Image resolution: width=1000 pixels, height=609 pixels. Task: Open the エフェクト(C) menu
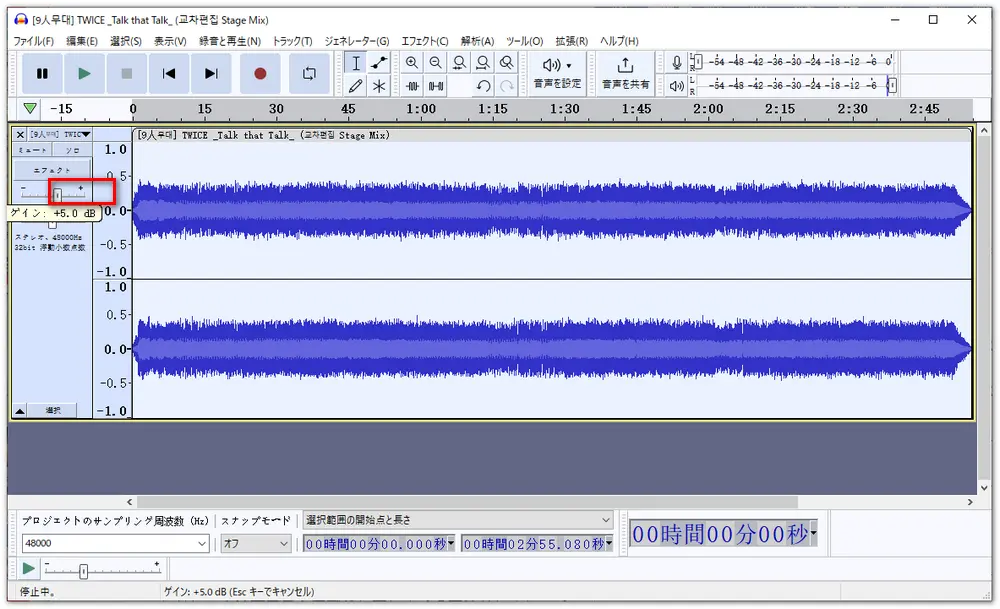pos(424,41)
